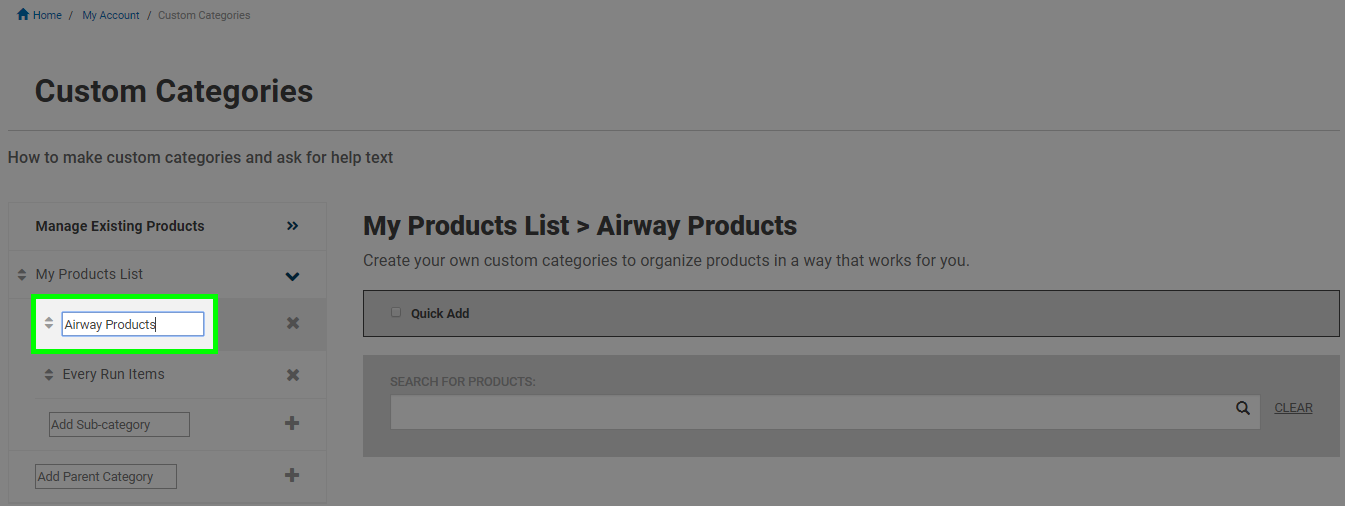Click Manage Existing Products heading

tap(120, 226)
